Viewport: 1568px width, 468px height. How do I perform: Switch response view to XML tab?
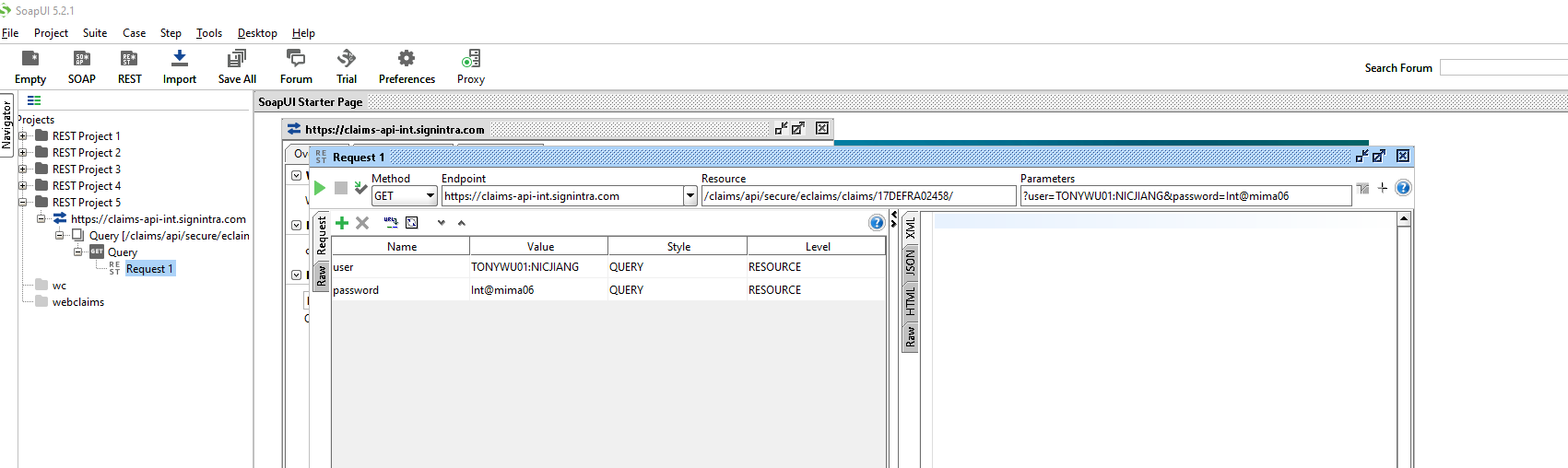[910, 228]
